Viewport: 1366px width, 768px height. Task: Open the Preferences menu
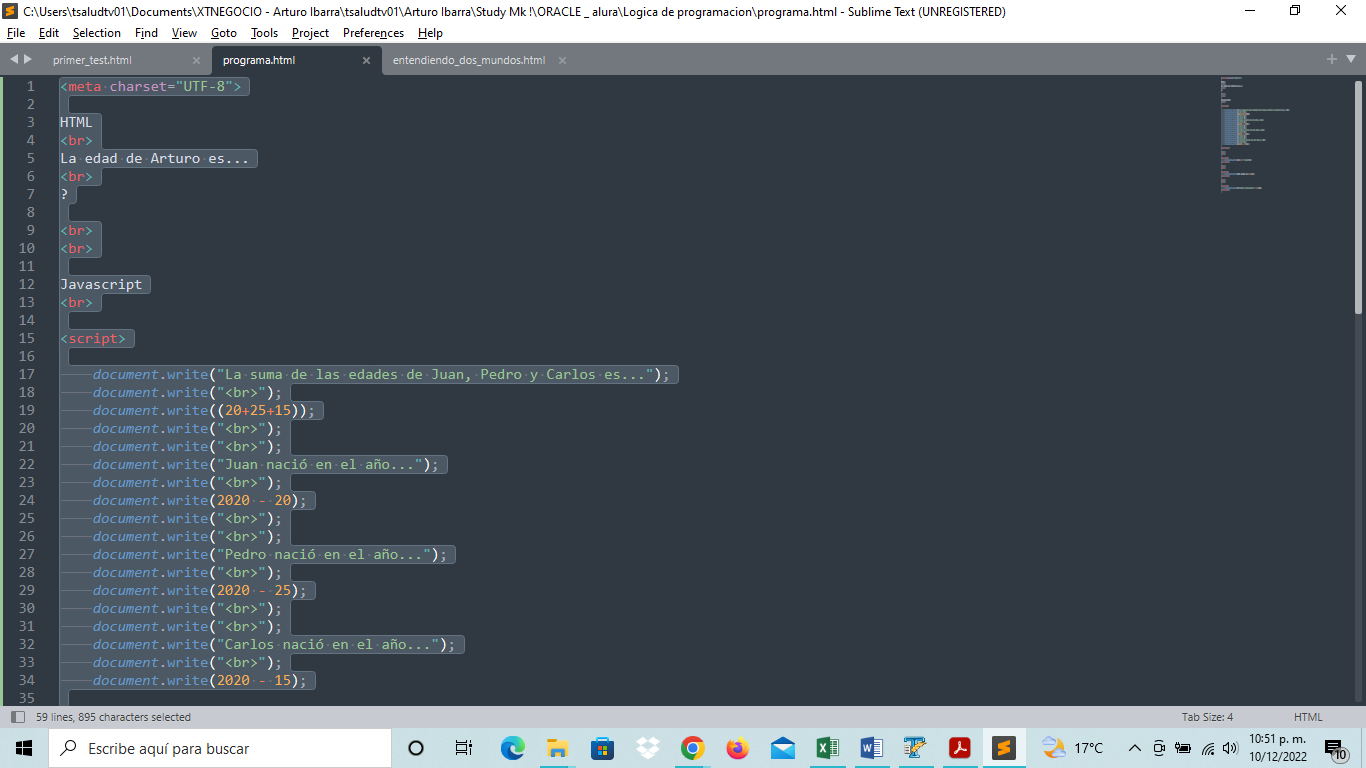point(373,33)
